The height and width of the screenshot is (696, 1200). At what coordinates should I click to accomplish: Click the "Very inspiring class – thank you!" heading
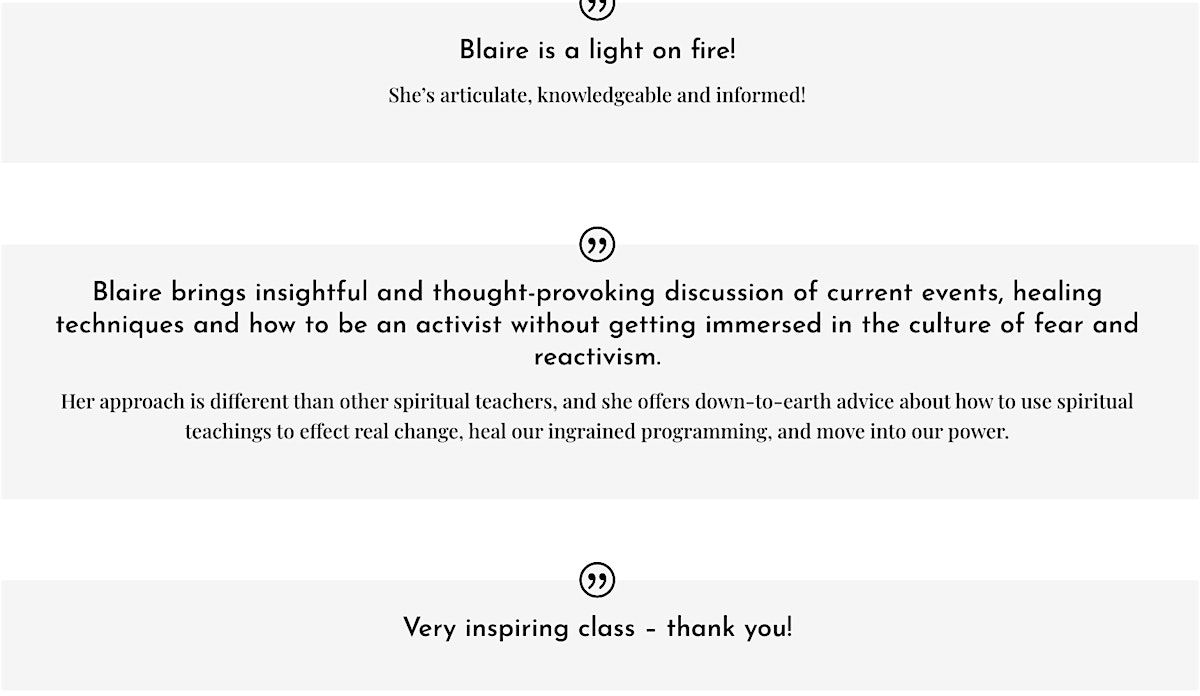597,628
